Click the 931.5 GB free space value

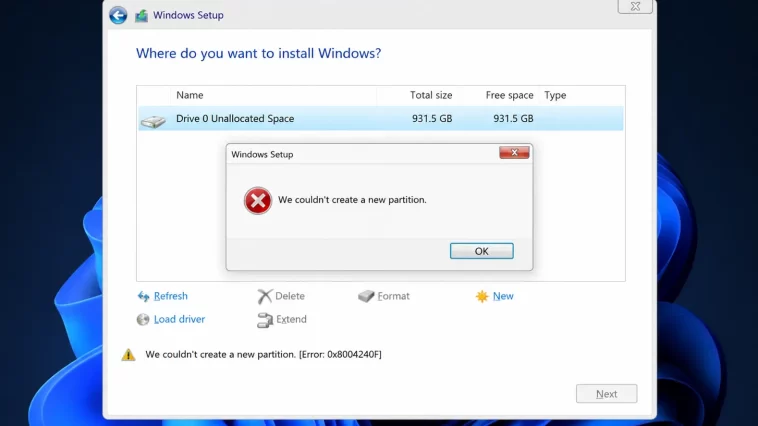(513, 118)
